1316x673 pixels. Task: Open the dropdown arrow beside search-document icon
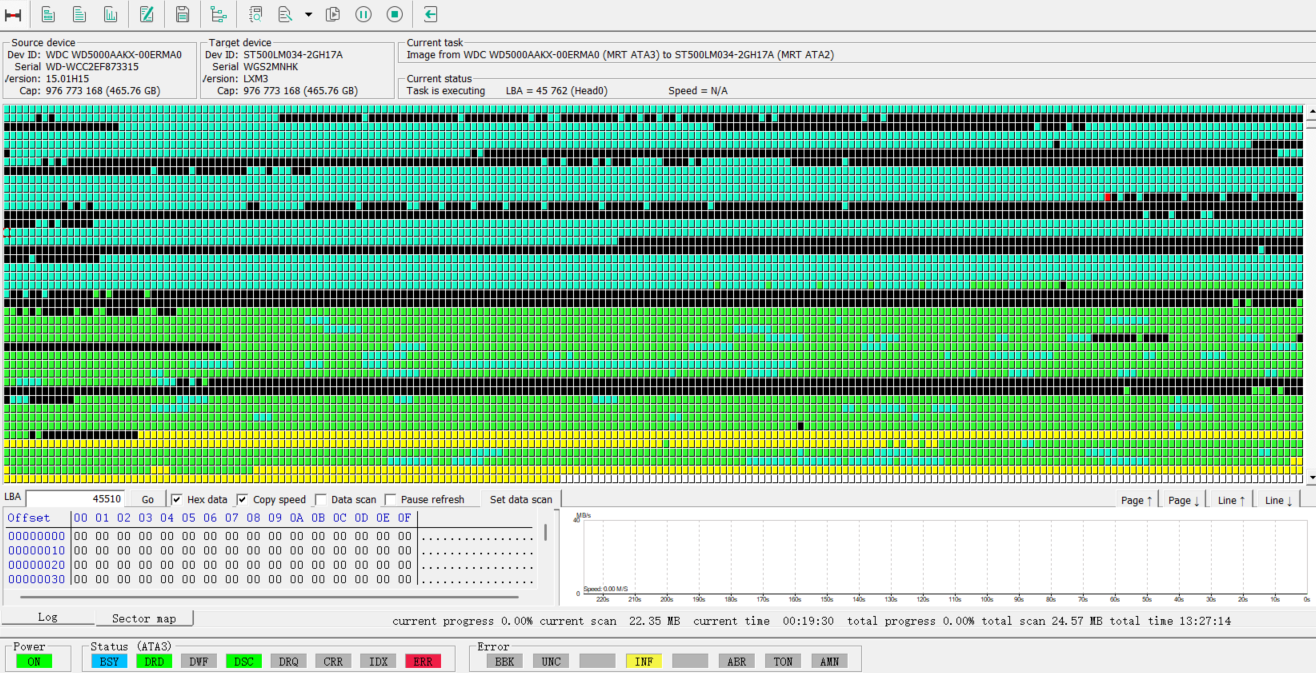308,14
